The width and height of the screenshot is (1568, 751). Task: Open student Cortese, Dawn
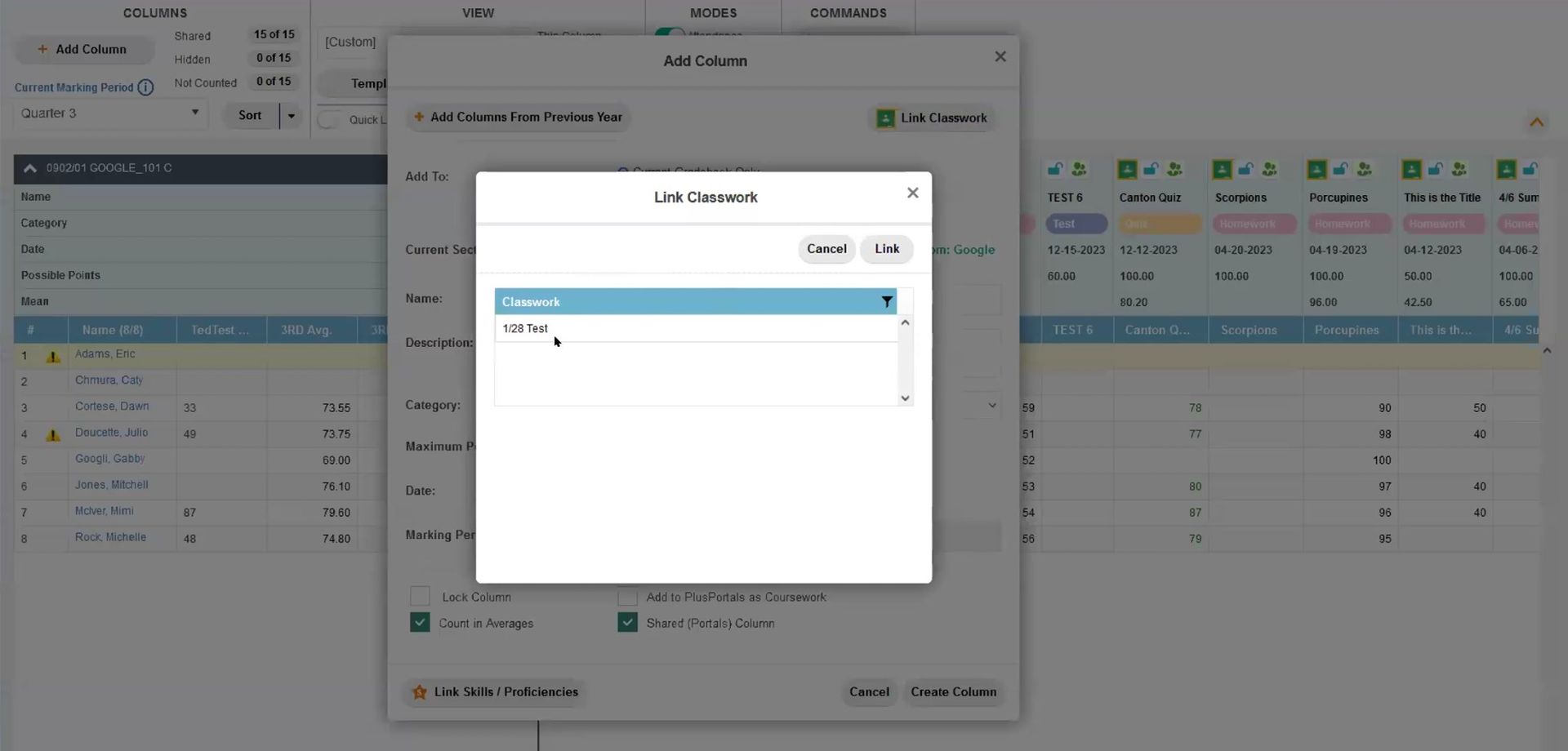112,407
